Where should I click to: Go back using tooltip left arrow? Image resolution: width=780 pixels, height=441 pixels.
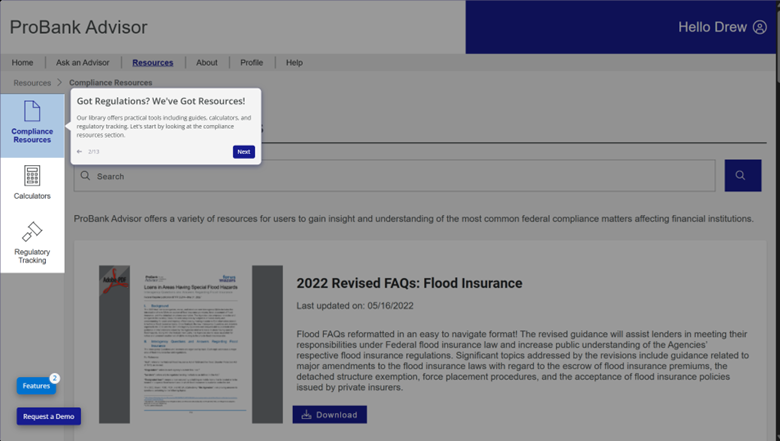79,152
